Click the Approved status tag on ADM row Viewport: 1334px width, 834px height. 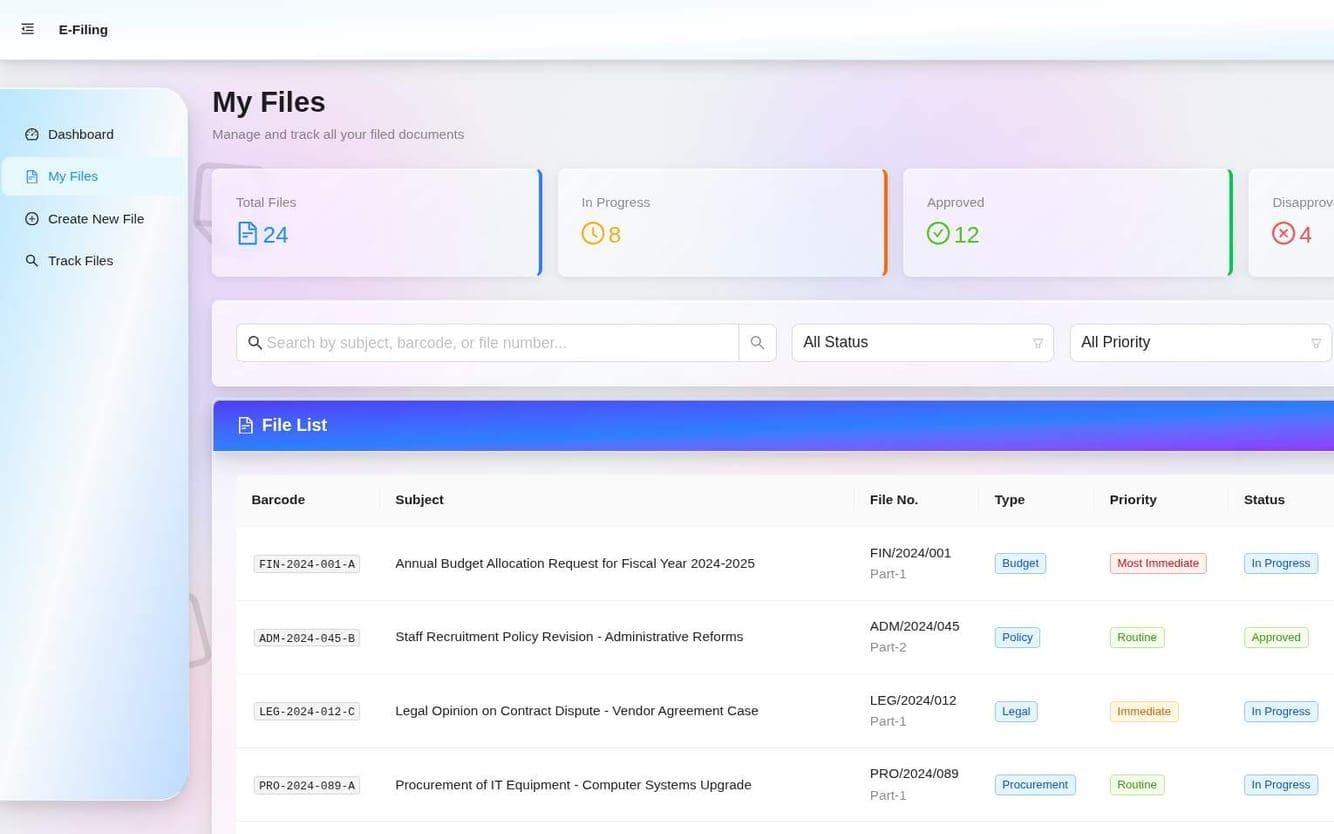point(1276,637)
